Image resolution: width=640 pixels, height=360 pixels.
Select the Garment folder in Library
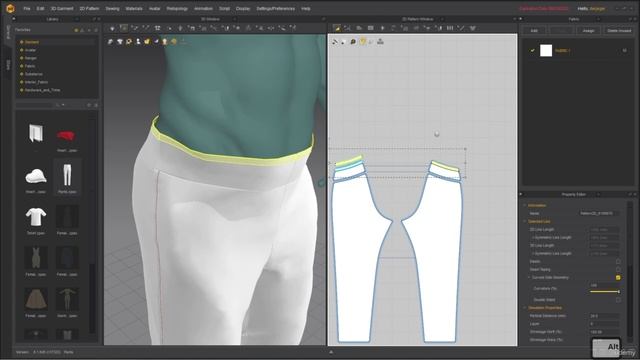[32, 42]
